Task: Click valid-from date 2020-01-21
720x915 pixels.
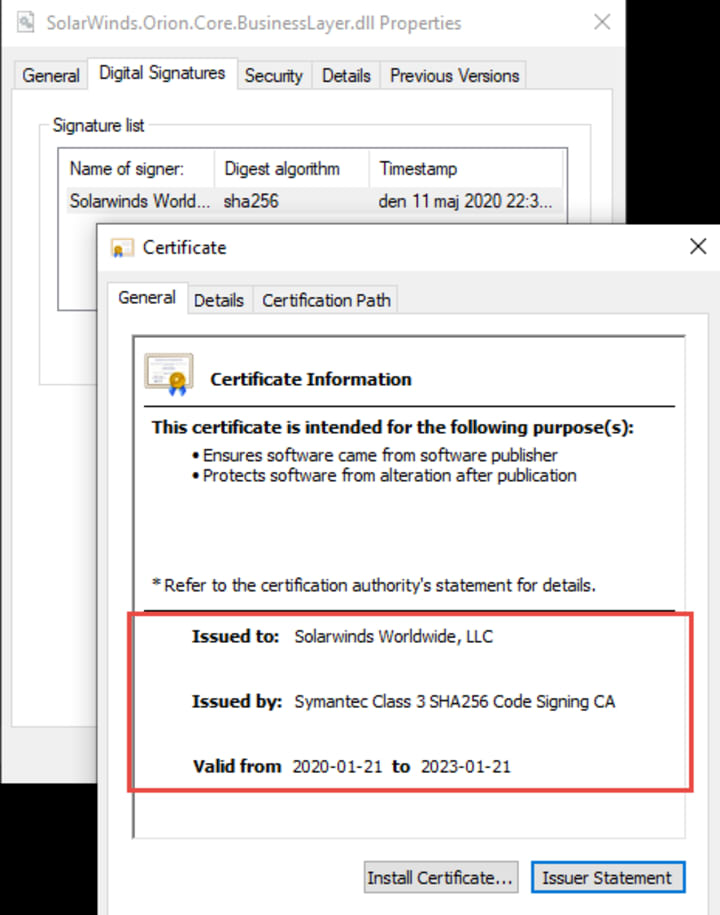Action: 337,766
